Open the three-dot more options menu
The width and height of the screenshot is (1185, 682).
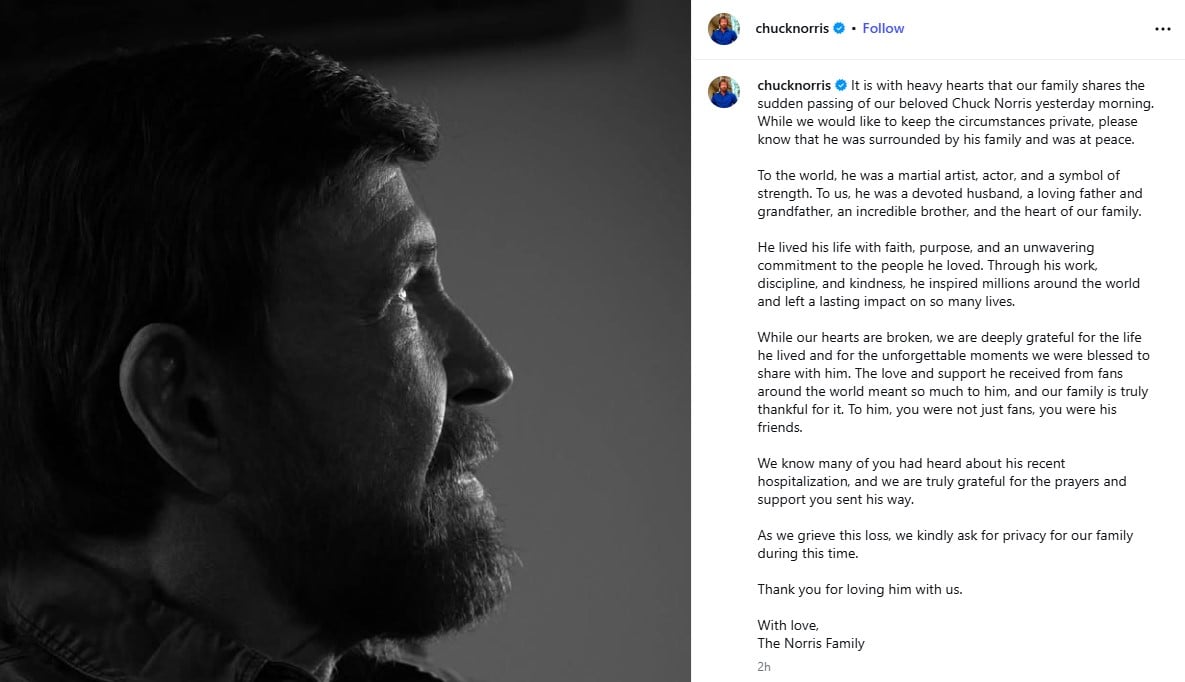(x=1162, y=29)
